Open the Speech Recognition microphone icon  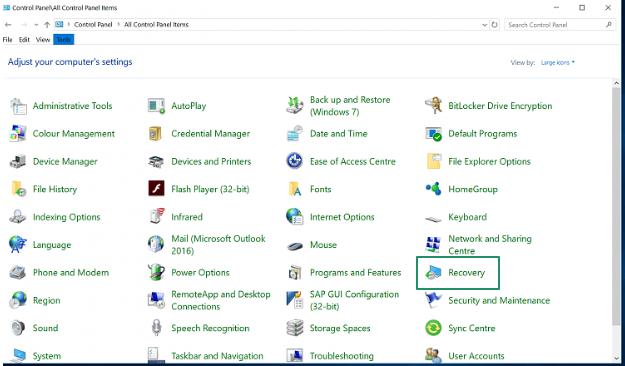click(156, 328)
